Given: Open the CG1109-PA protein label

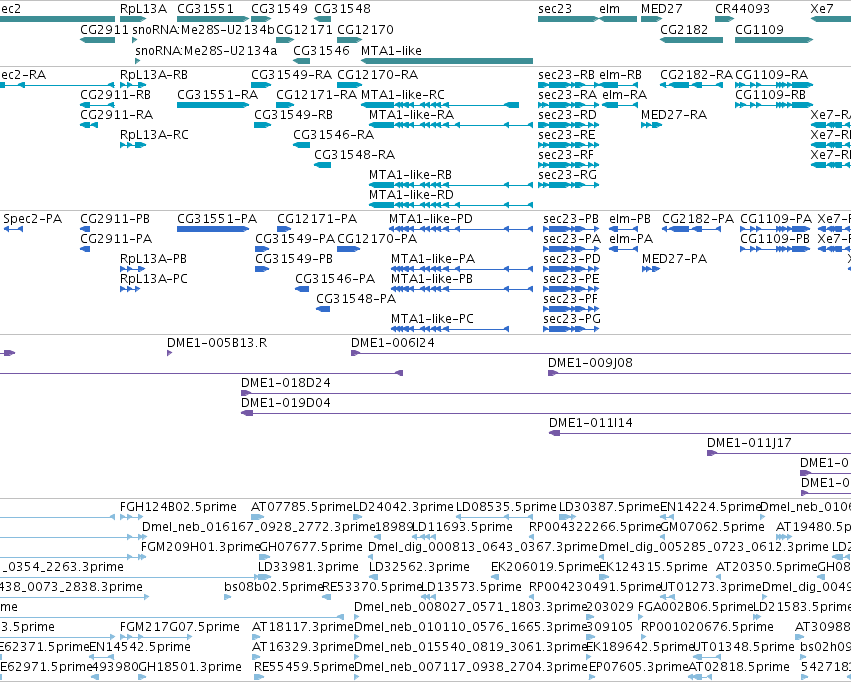Looking at the screenshot, I should tap(776, 219).
